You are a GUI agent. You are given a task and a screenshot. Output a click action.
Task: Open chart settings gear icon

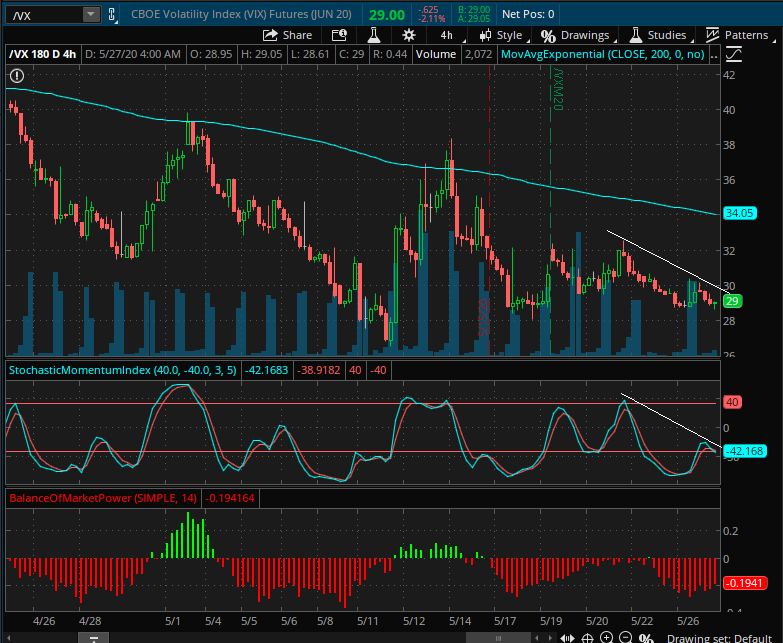pyautogui.click(x=408, y=35)
